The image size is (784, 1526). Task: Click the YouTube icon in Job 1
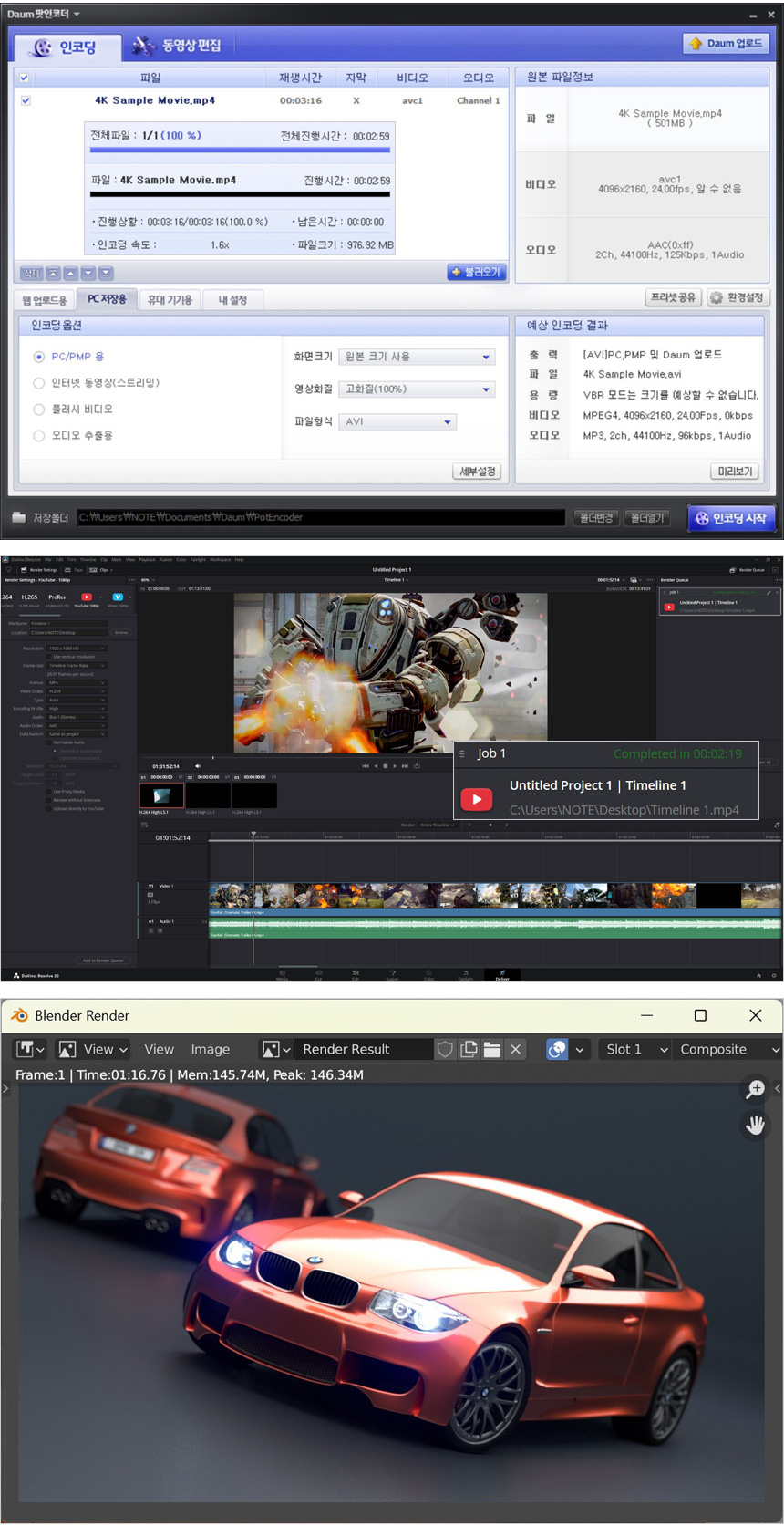tap(477, 799)
